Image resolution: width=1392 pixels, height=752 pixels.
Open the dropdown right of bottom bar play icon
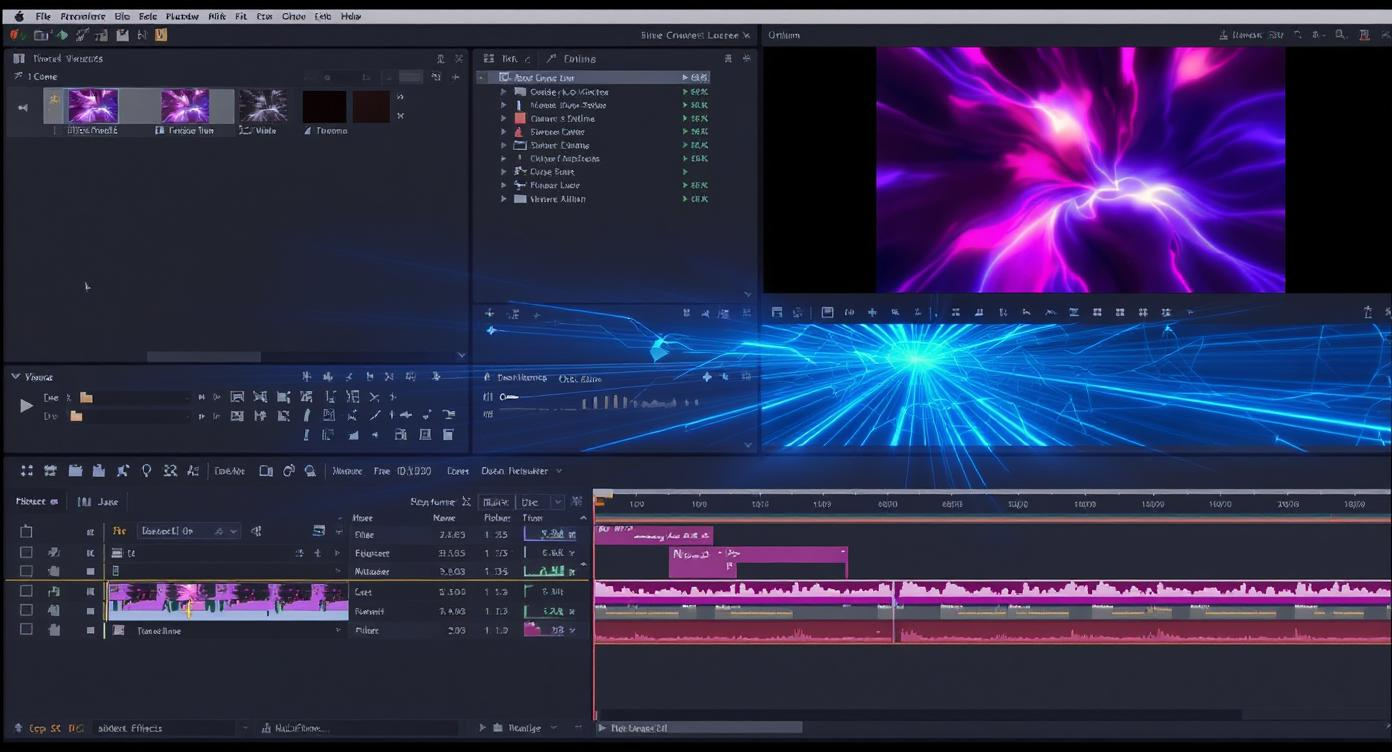pos(553,728)
